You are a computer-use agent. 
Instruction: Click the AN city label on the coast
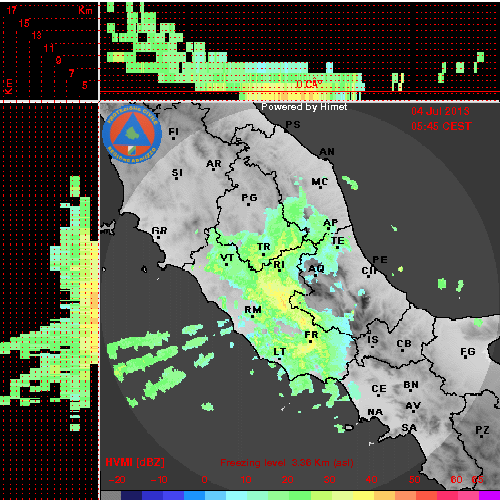pyautogui.click(x=327, y=152)
